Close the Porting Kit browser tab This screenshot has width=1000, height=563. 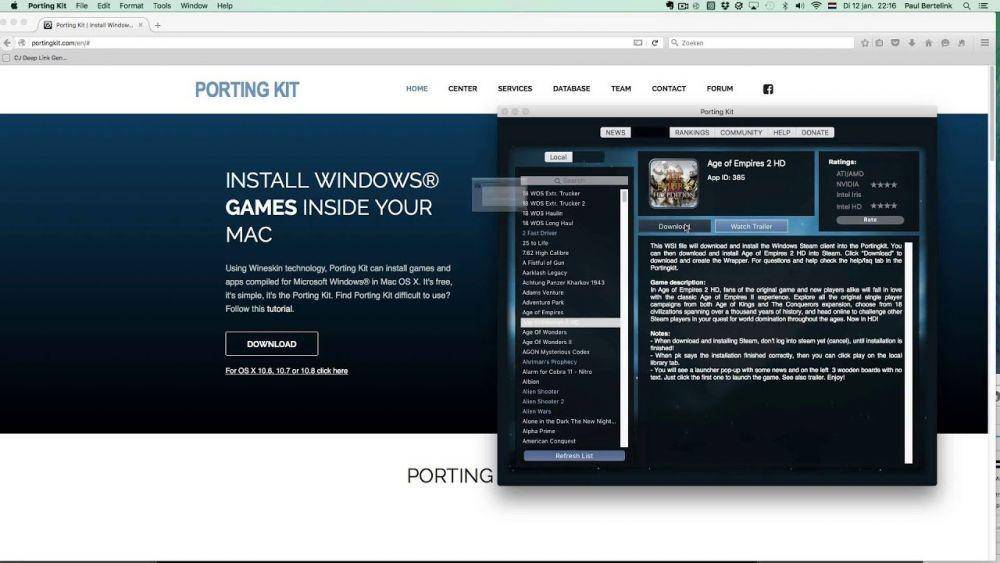pos(141,25)
